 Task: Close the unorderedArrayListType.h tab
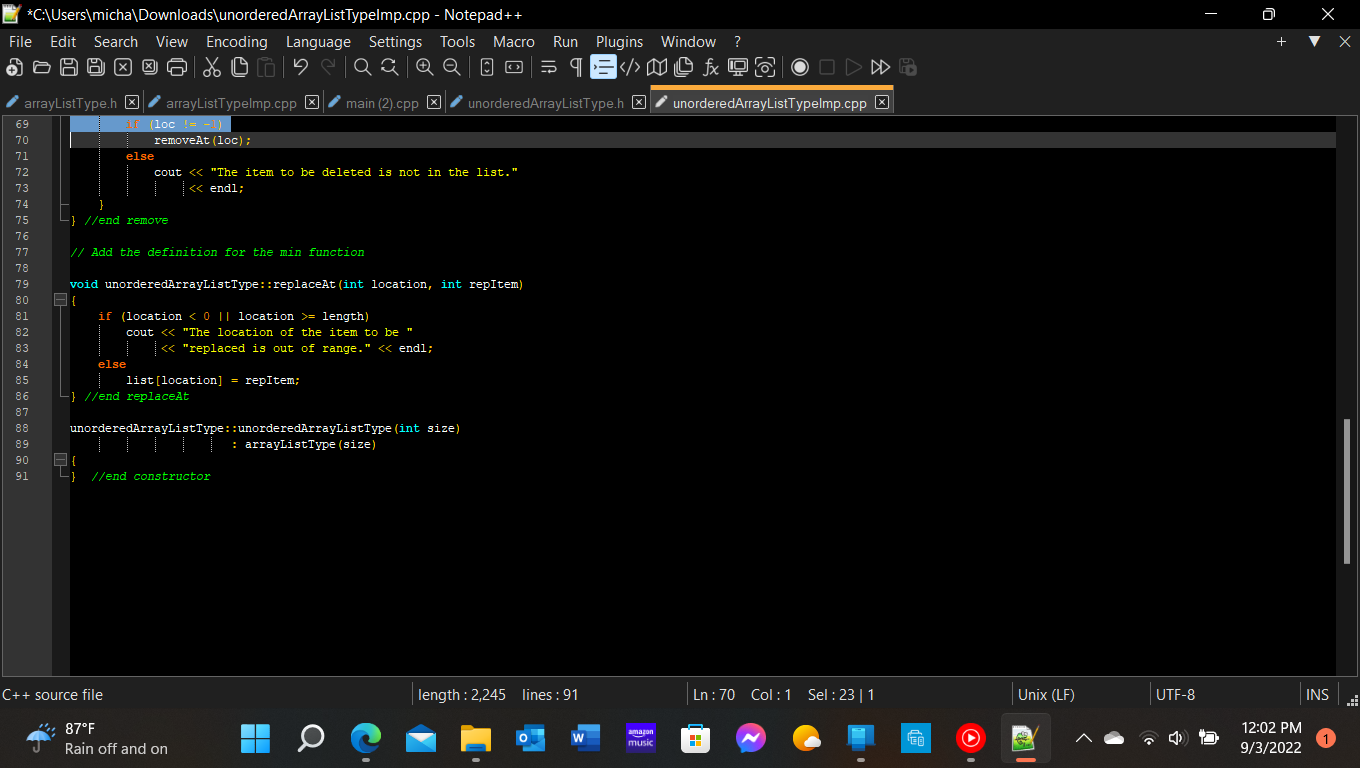coord(639,102)
